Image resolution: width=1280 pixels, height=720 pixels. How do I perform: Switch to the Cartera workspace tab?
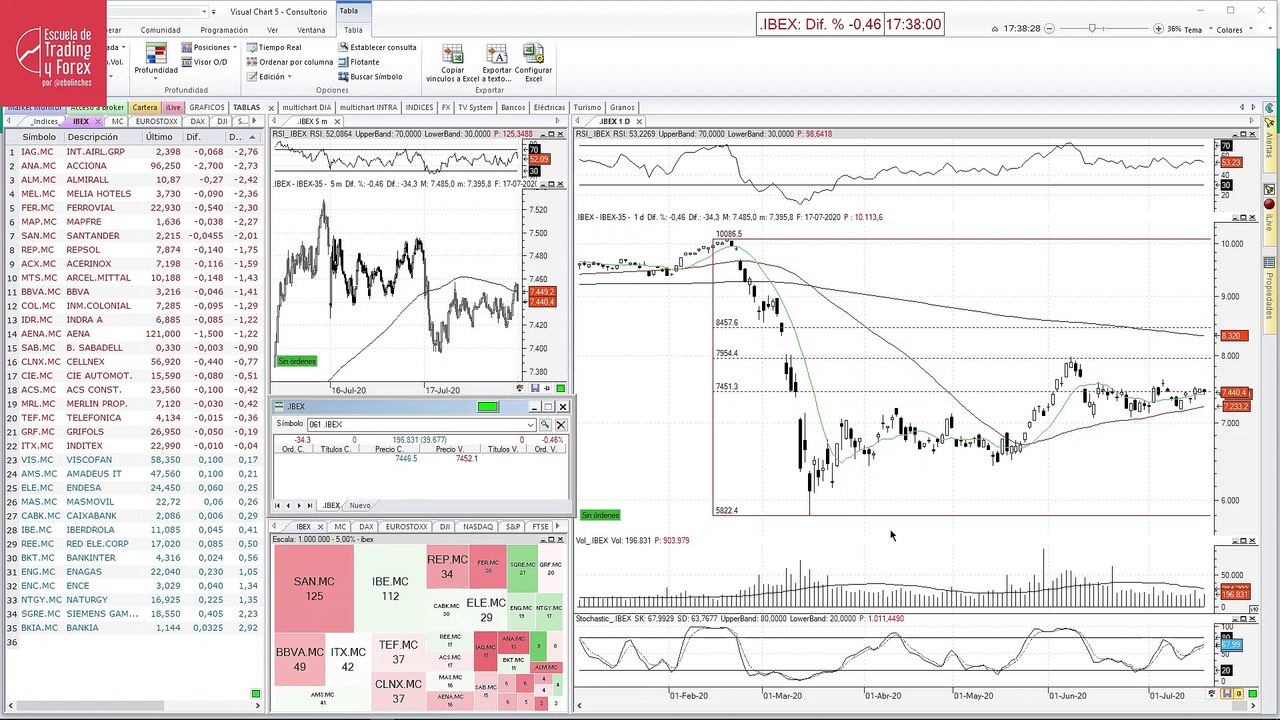(145, 107)
